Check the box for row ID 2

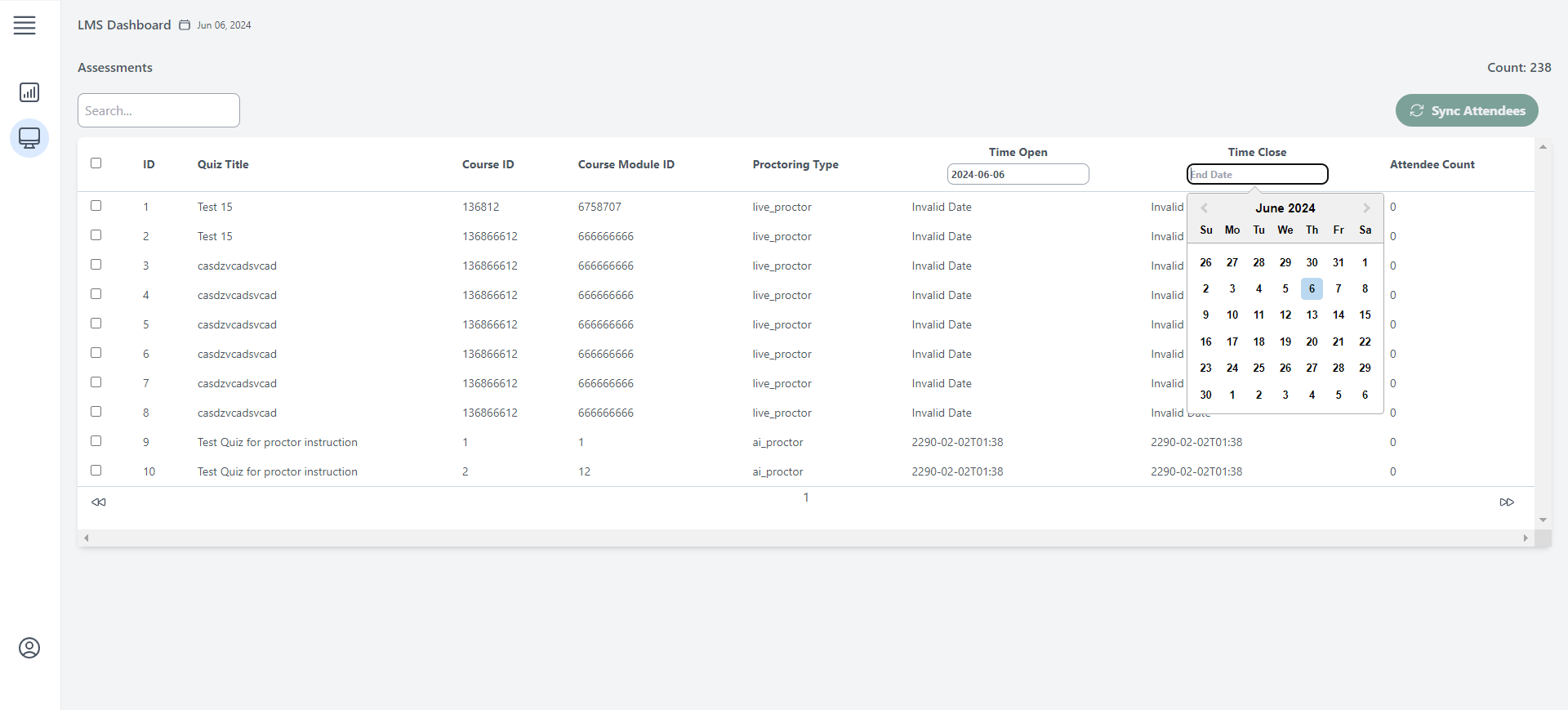pos(96,235)
